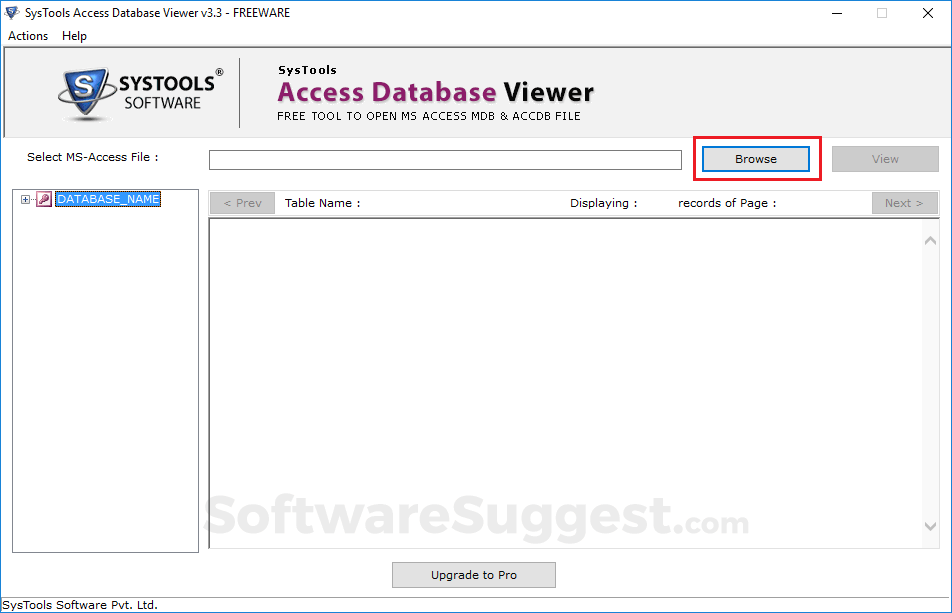
Task: Click the Browse button
Action: 756,159
